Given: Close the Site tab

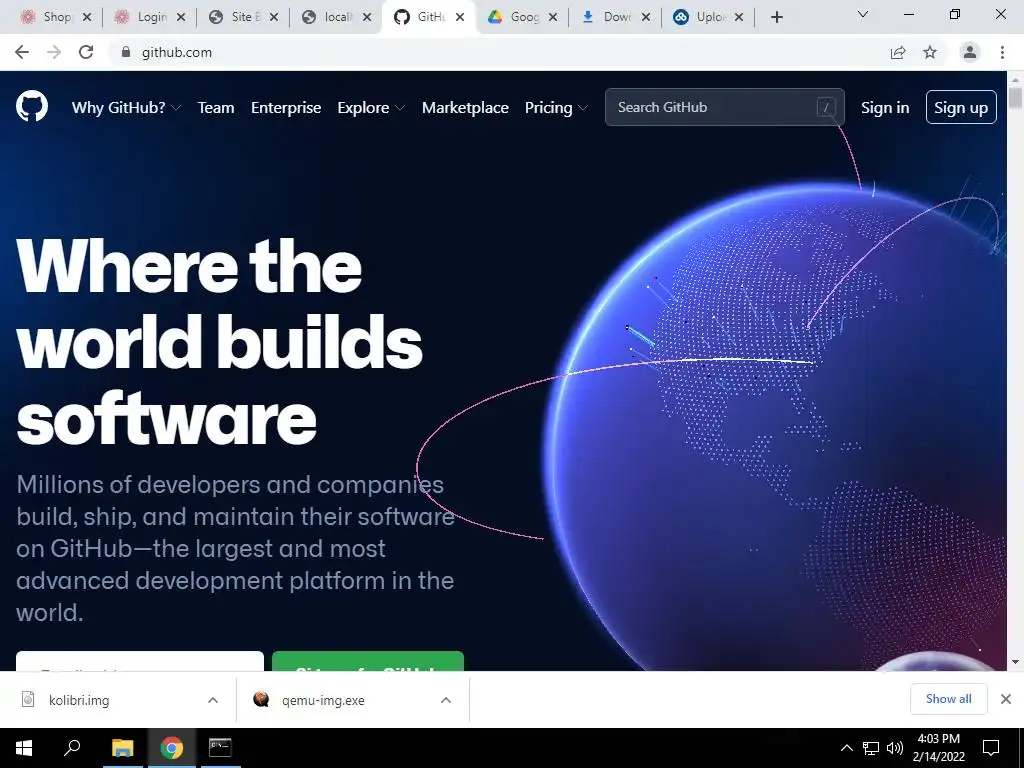Looking at the screenshot, I should click(274, 18).
